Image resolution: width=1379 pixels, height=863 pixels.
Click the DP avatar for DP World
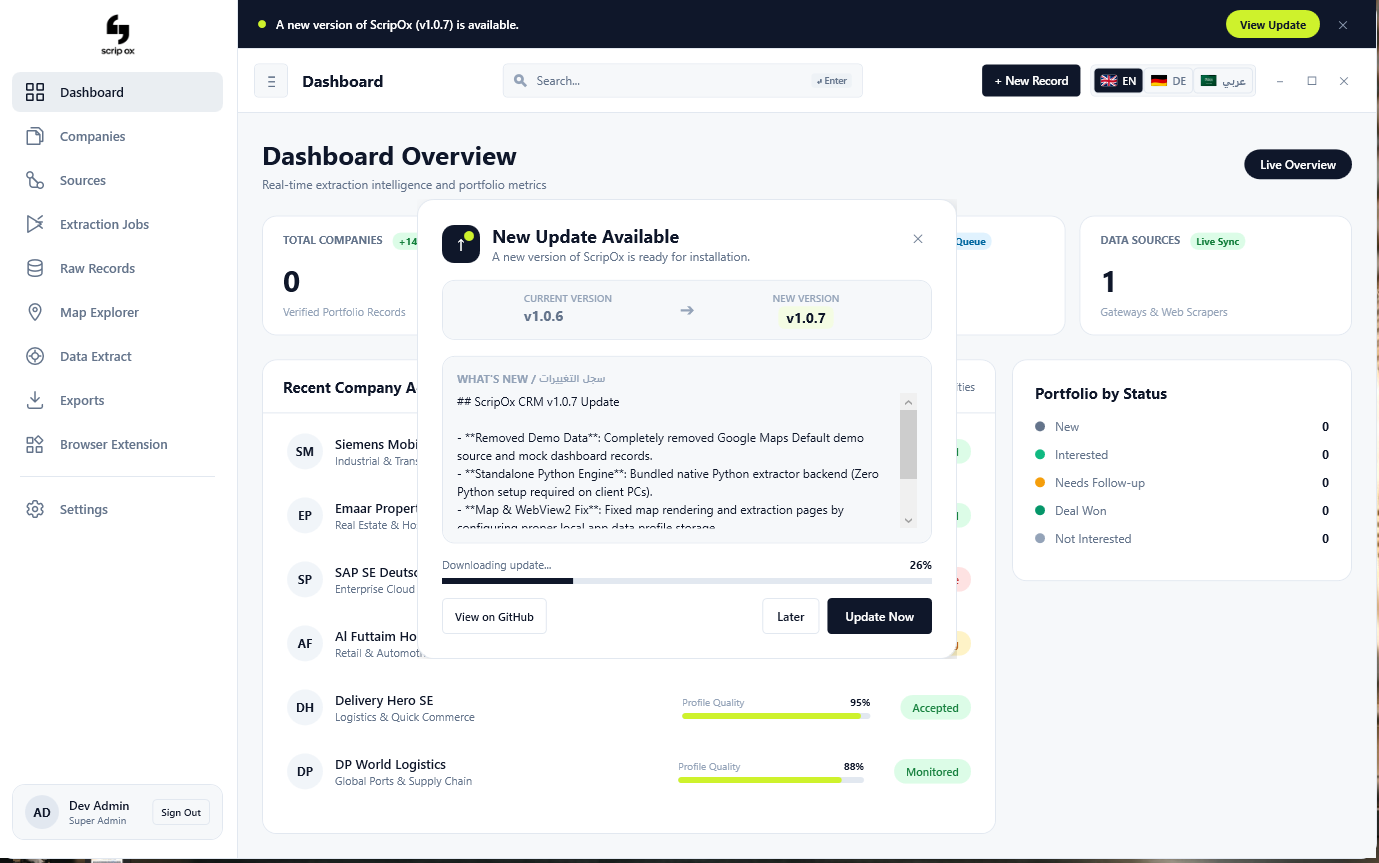pyautogui.click(x=305, y=772)
